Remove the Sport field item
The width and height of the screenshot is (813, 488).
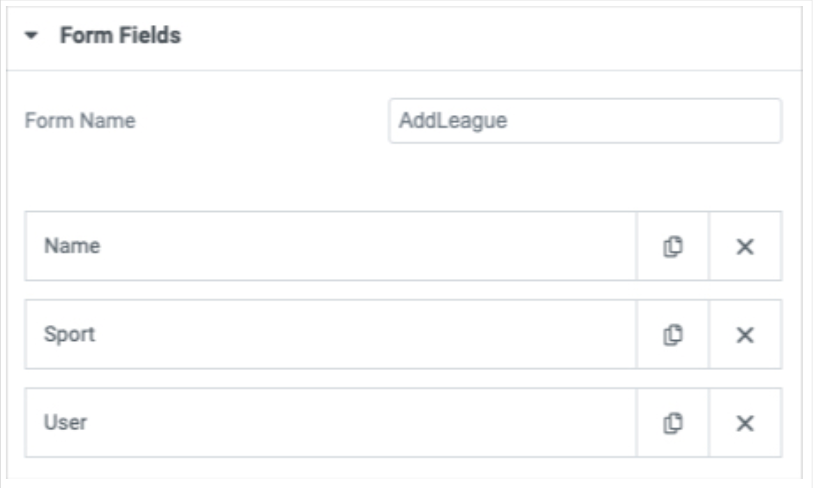(745, 334)
